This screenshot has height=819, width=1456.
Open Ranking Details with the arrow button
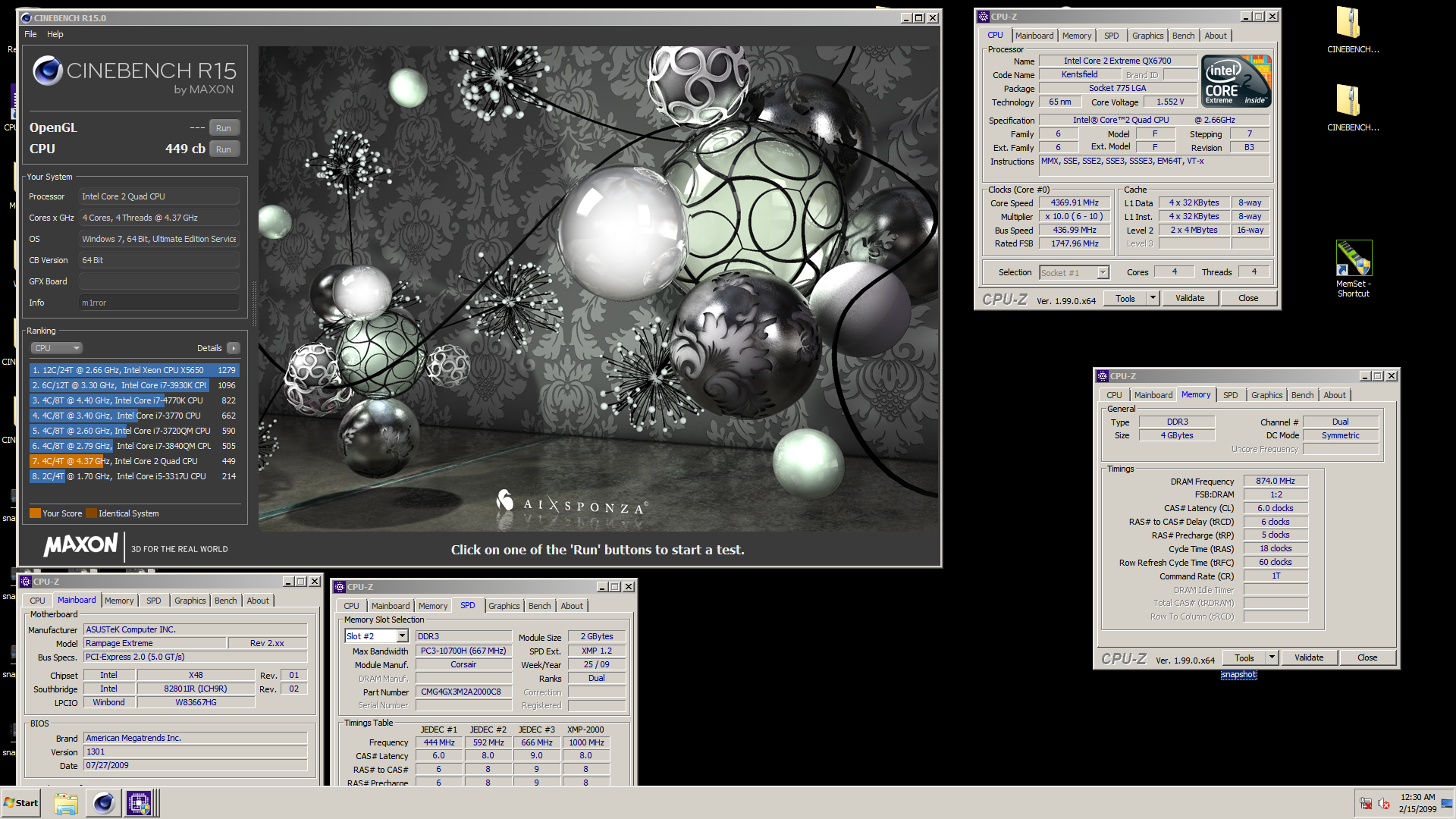coord(233,348)
